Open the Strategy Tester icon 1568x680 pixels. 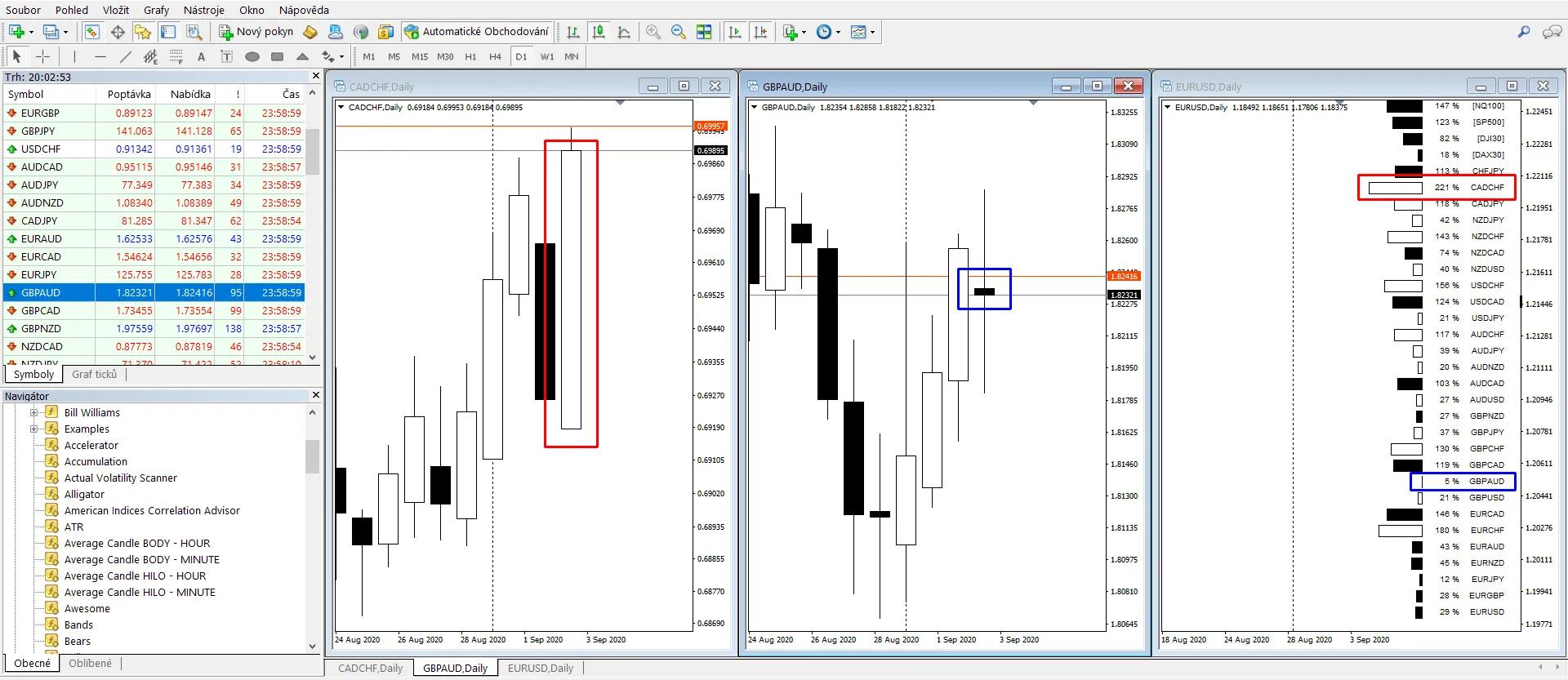click(194, 32)
